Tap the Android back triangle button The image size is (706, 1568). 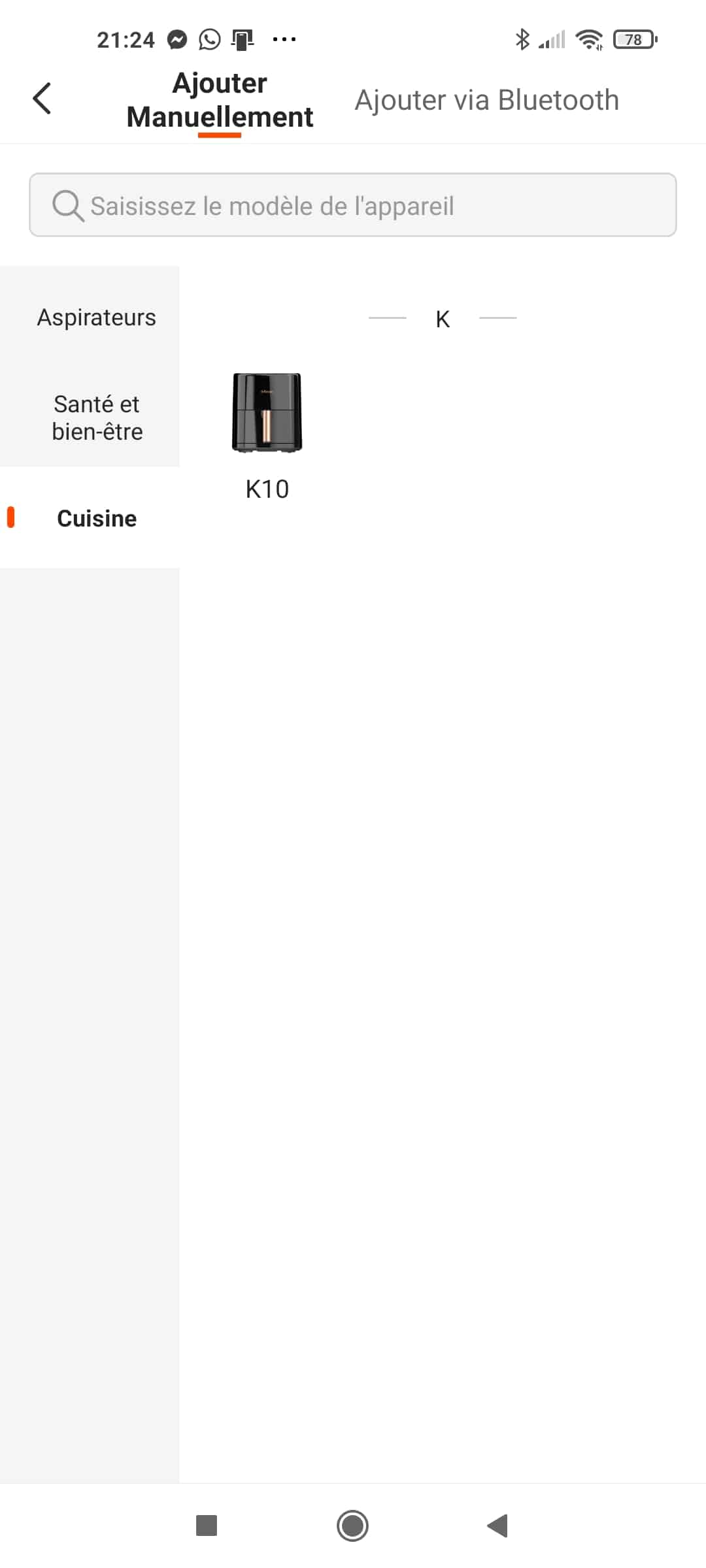pos(497,1526)
